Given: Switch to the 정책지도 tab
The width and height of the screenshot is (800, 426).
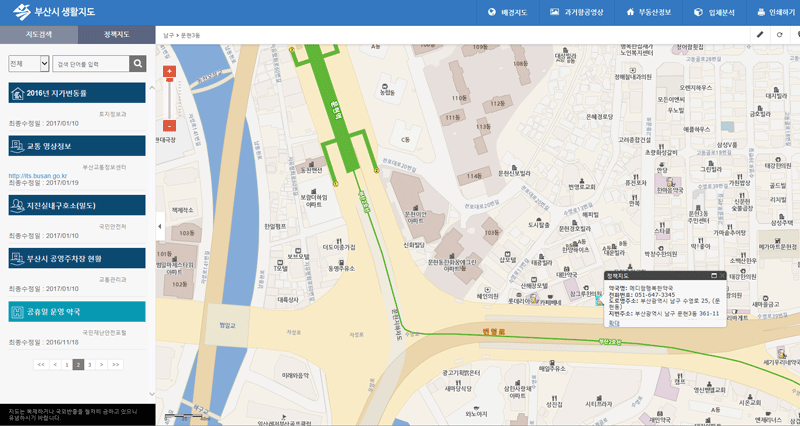Looking at the screenshot, I should click(x=116, y=35).
